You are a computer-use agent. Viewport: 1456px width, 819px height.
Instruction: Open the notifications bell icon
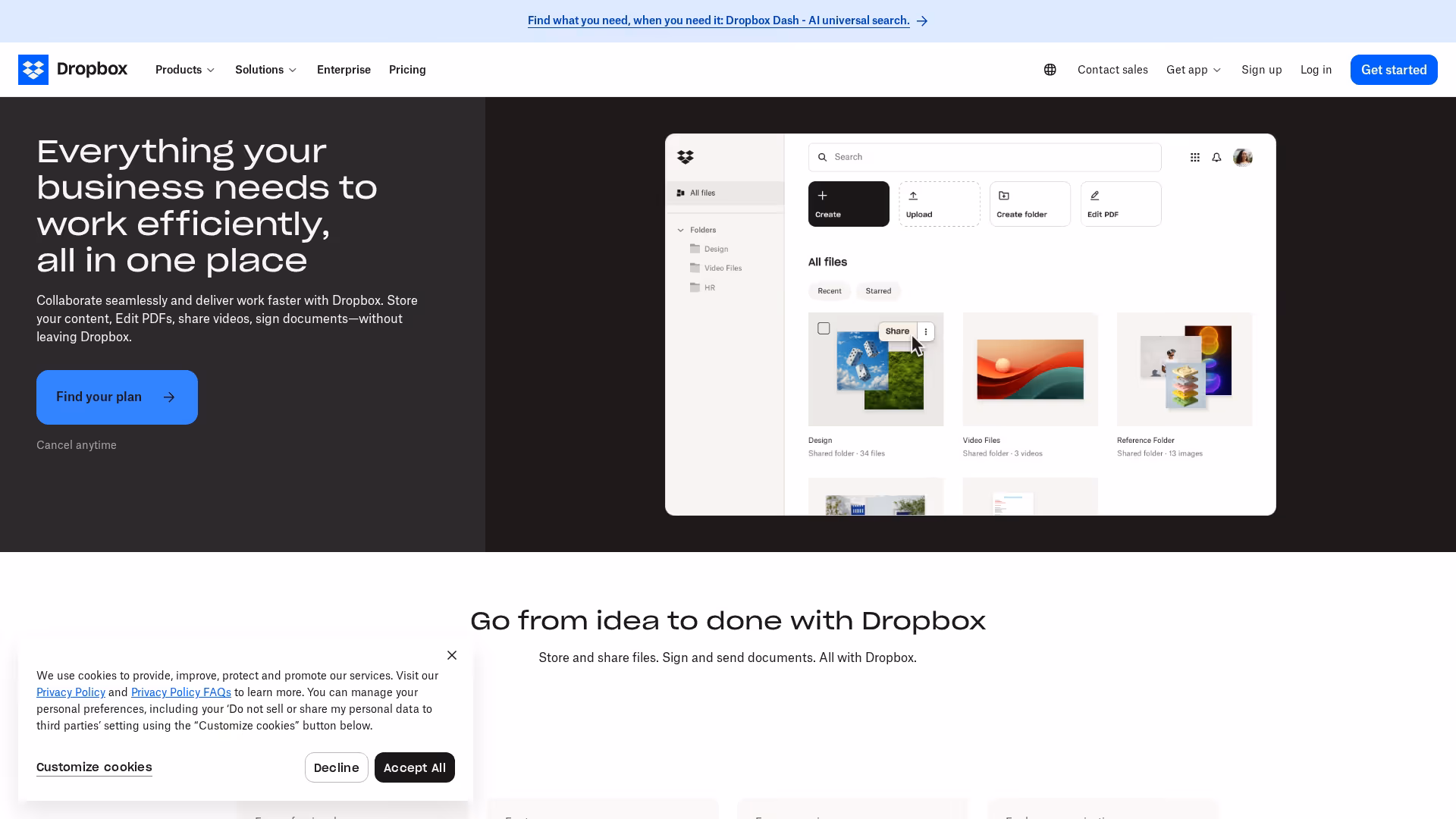[x=1216, y=157]
